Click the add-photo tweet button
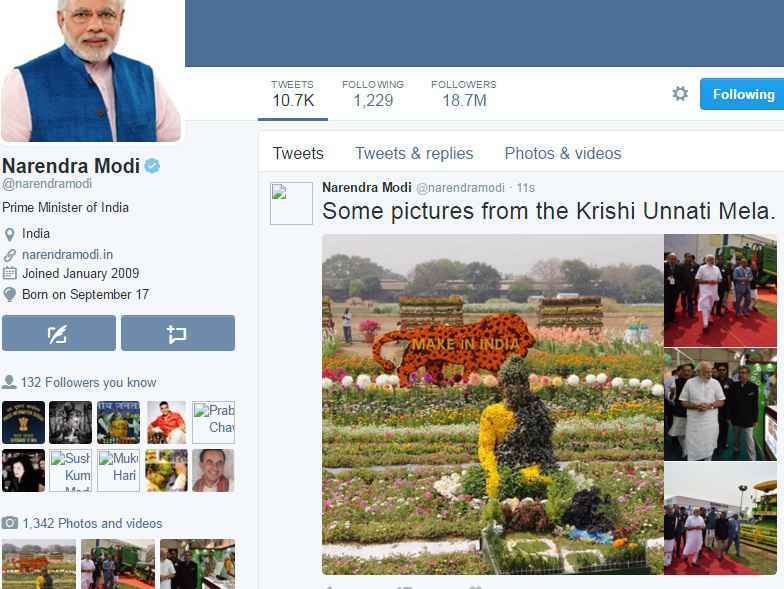Image resolution: width=784 pixels, height=589 pixels. coord(178,333)
